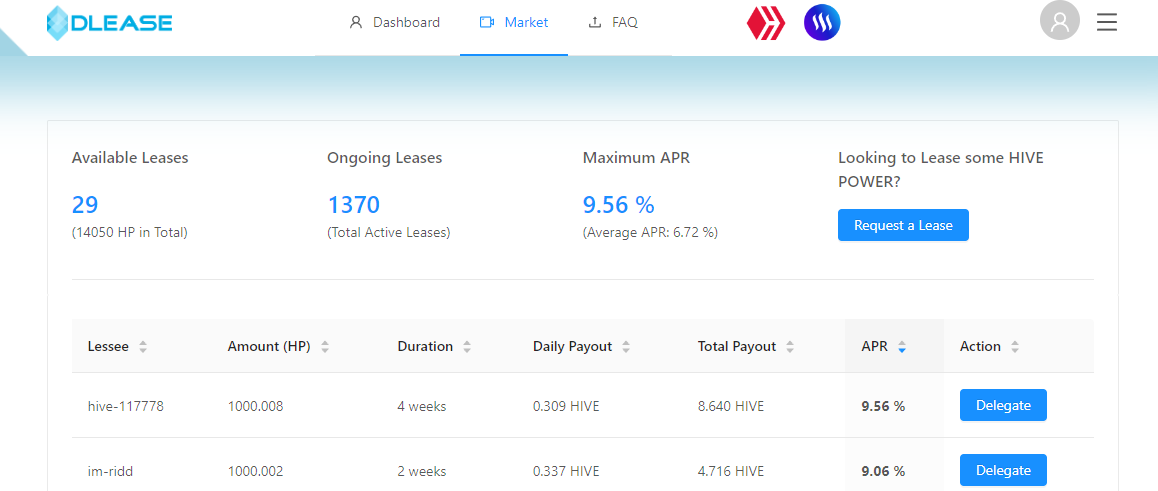Viewport: 1158px width, 491px height.
Task: Click the Dashboard person icon
Action: click(x=356, y=22)
